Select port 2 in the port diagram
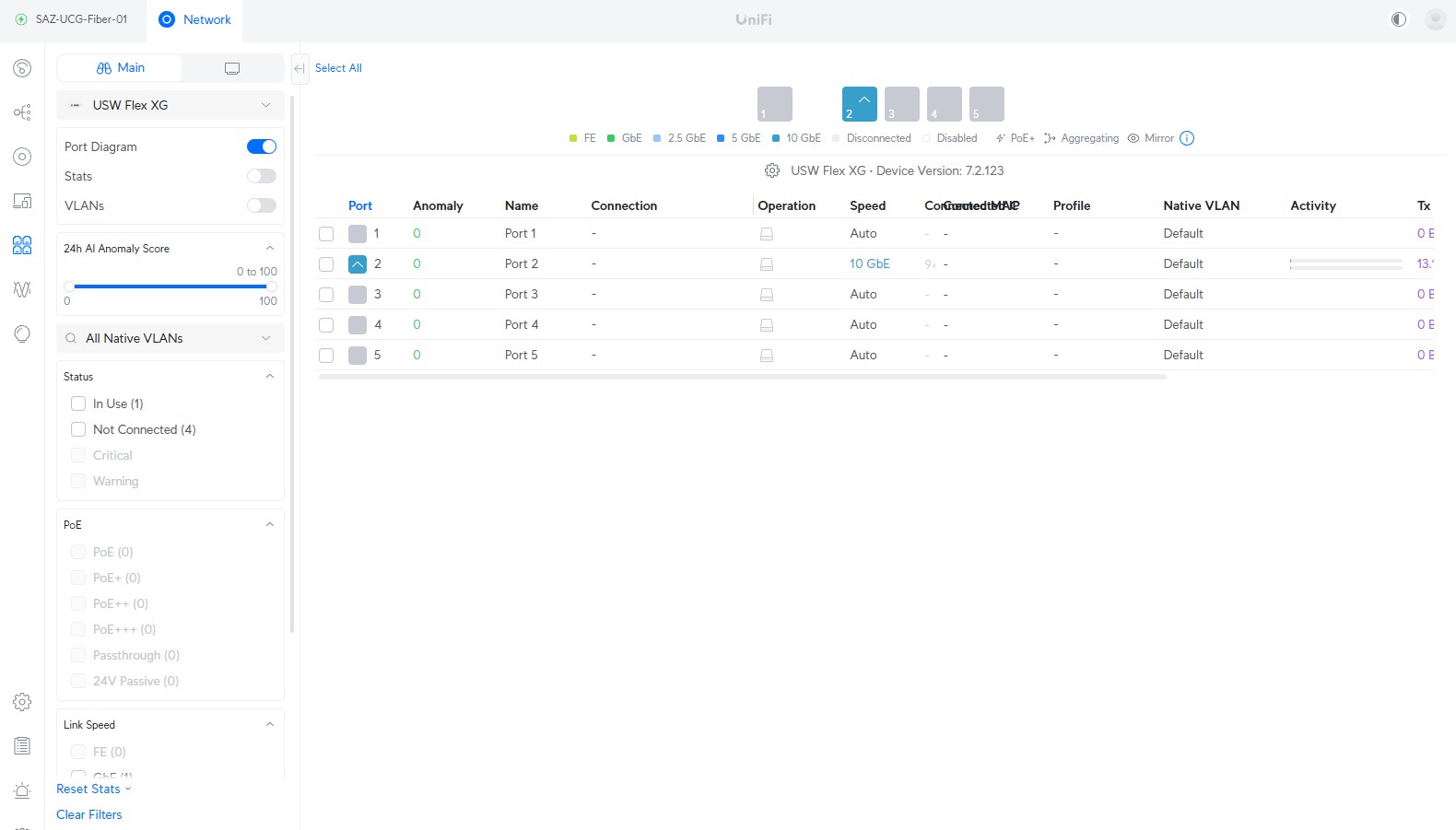This screenshot has height=830, width=1456. point(859,104)
